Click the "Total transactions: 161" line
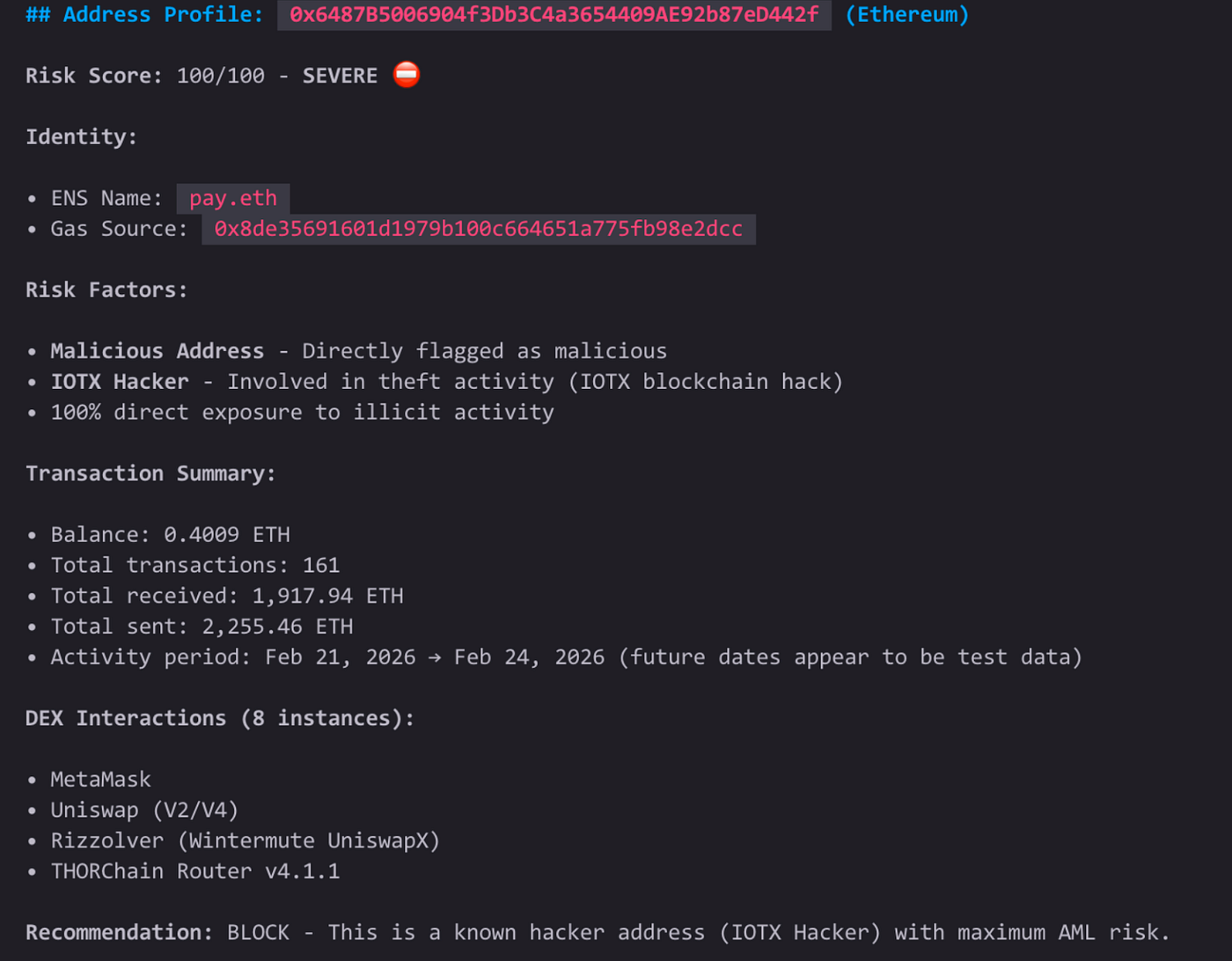1232x961 pixels. coord(194,566)
